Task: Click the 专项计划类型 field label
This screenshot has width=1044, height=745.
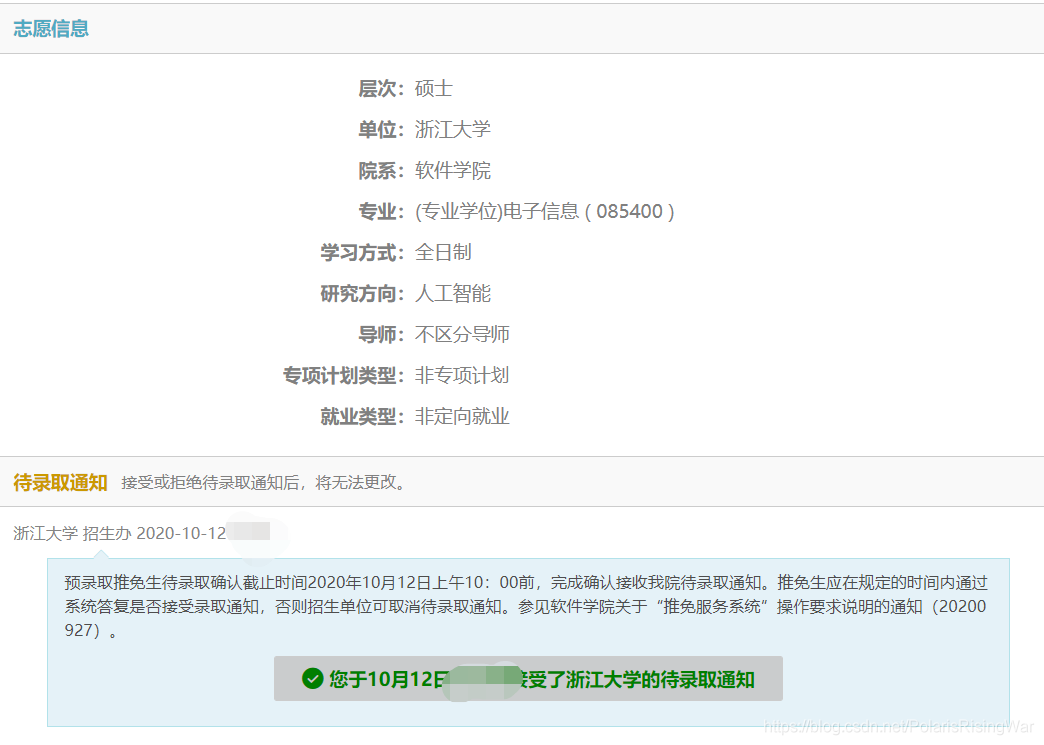Action: click(x=344, y=375)
